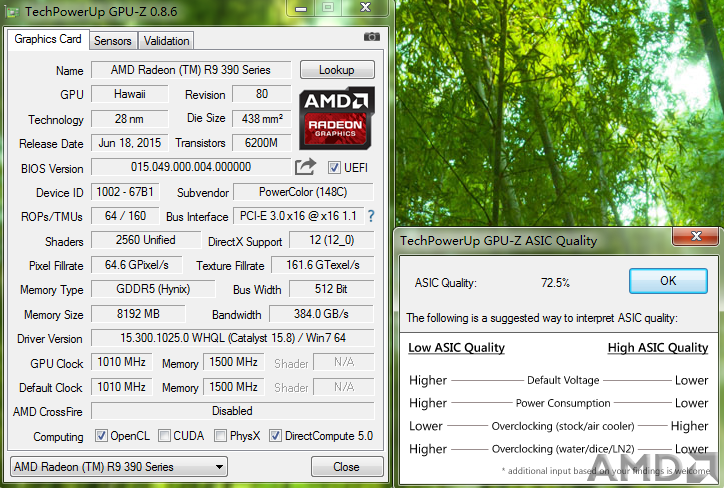Click the Subvendor field PowerColor (148C)
This screenshot has width=724, height=488.
(x=303, y=192)
